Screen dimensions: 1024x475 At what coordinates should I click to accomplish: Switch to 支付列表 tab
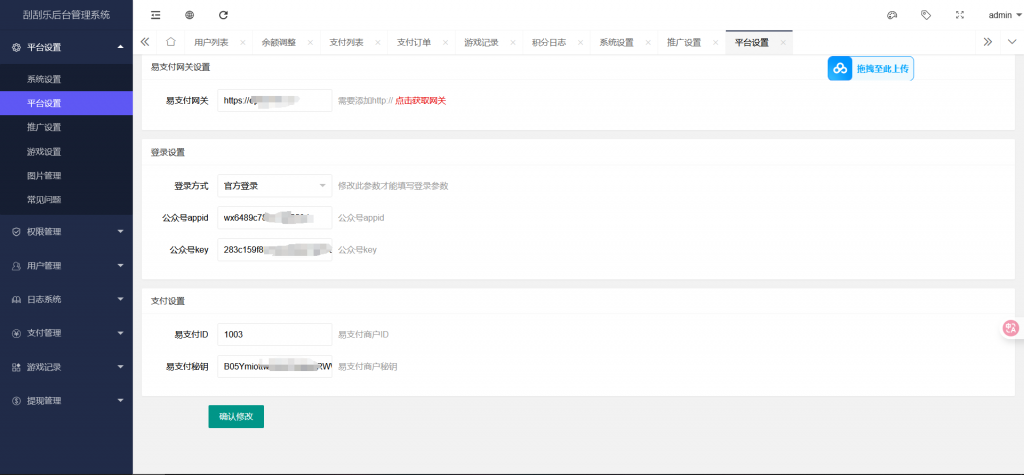click(x=347, y=42)
